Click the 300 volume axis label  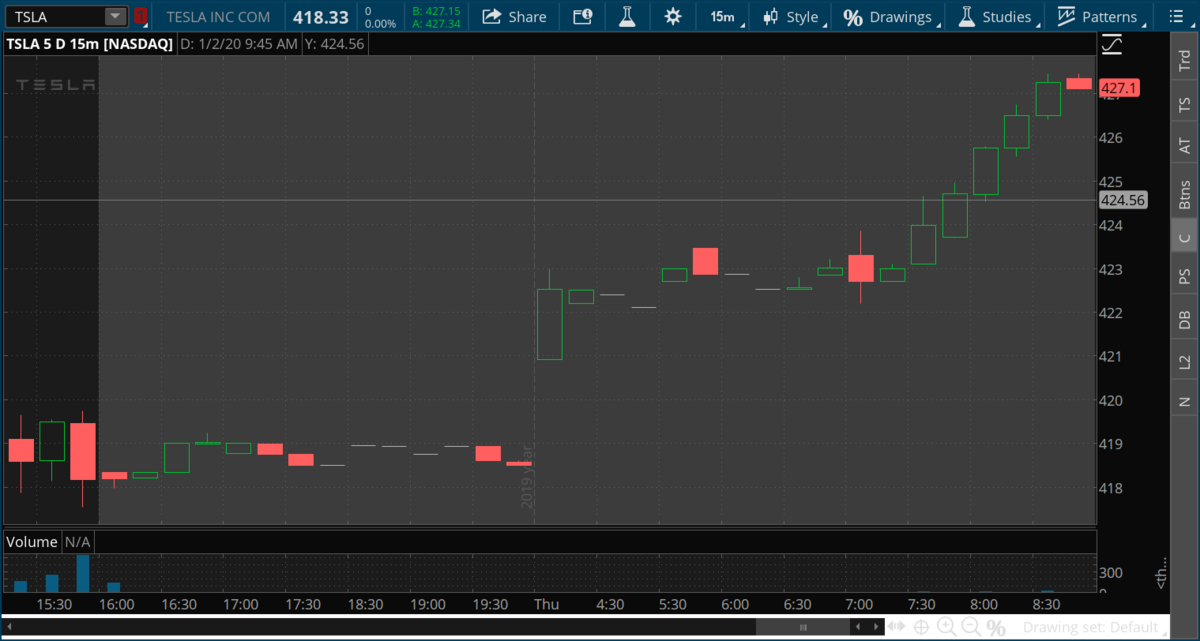click(x=1110, y=574)
